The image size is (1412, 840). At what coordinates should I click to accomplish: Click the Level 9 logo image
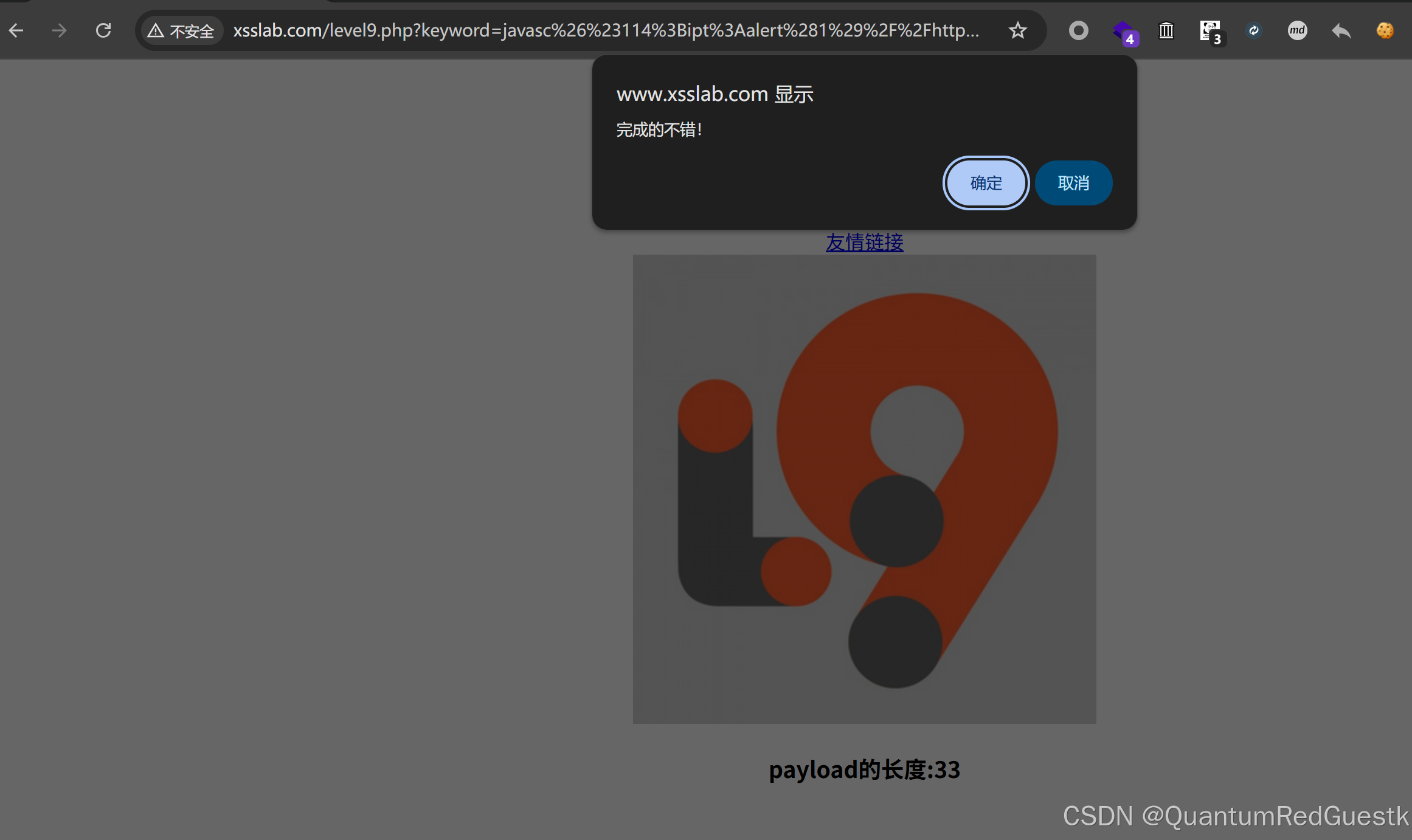864,489
